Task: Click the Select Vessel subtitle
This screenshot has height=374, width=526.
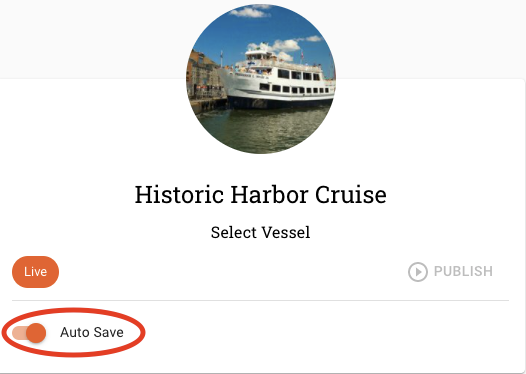Action: click(260, 232)
